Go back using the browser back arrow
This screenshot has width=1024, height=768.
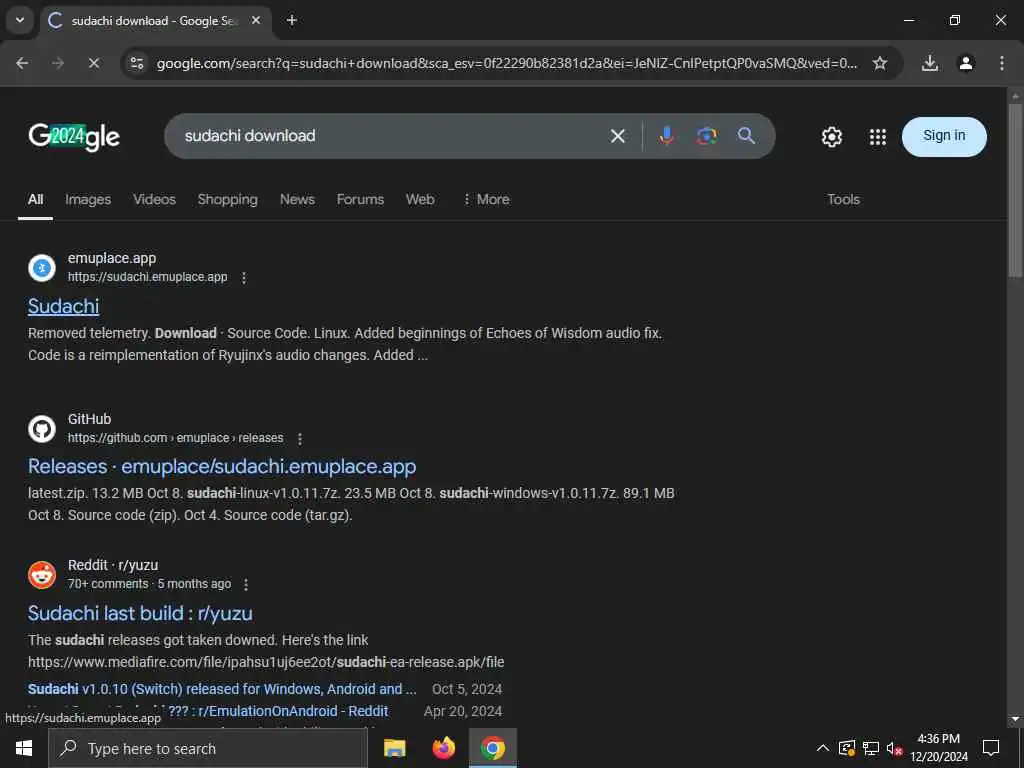click(x=22, y=63)
